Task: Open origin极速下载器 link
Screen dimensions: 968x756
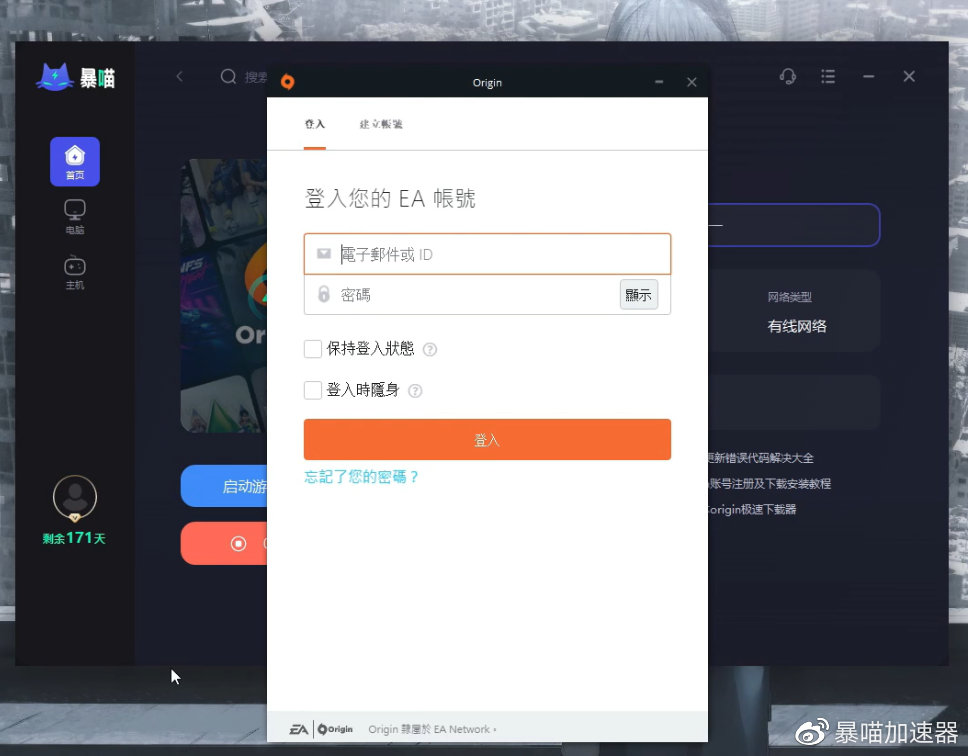Action: click(753, 509)
